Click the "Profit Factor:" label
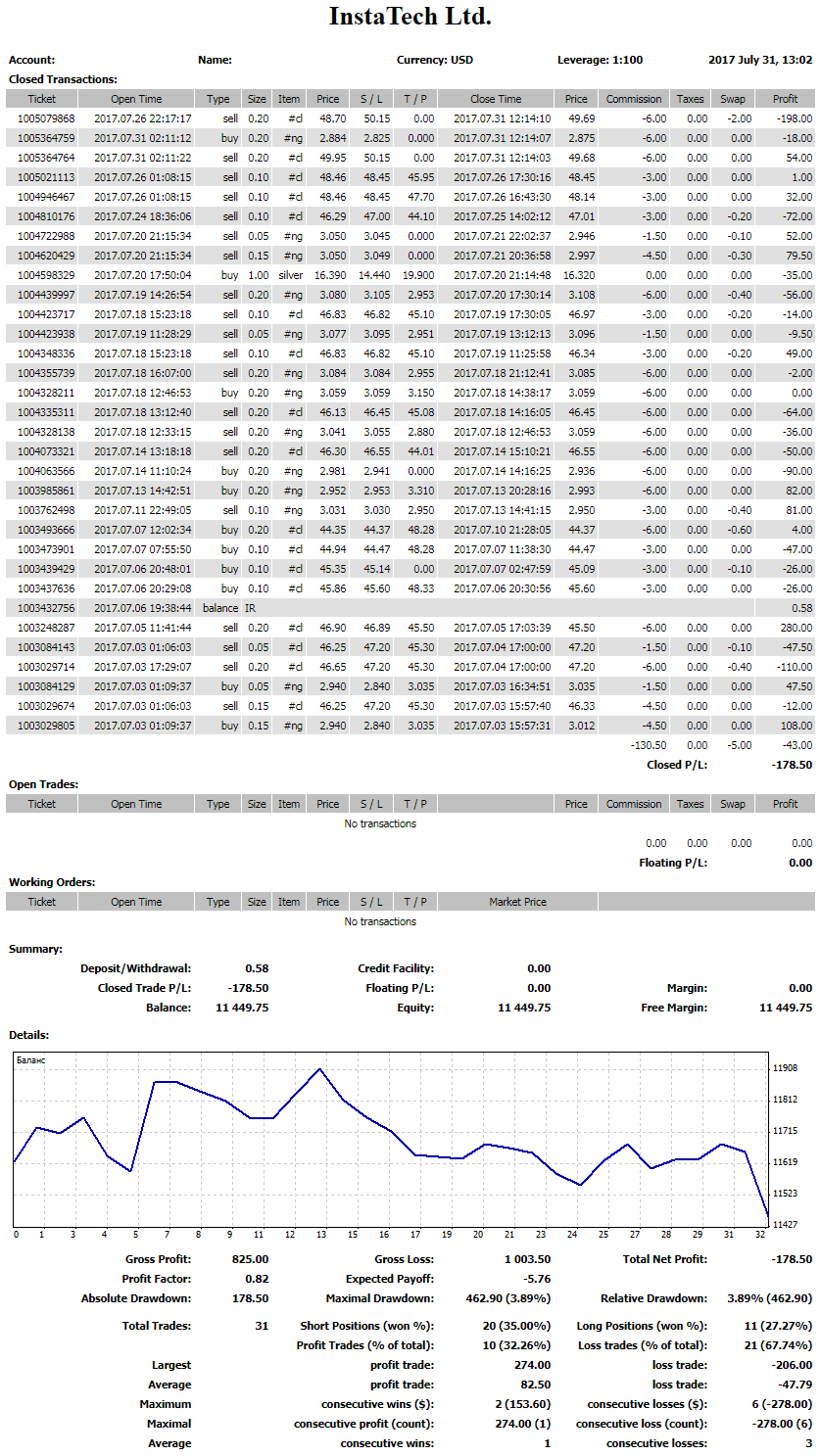This screenshot has width=821, height=1456. pos(157,1279)
